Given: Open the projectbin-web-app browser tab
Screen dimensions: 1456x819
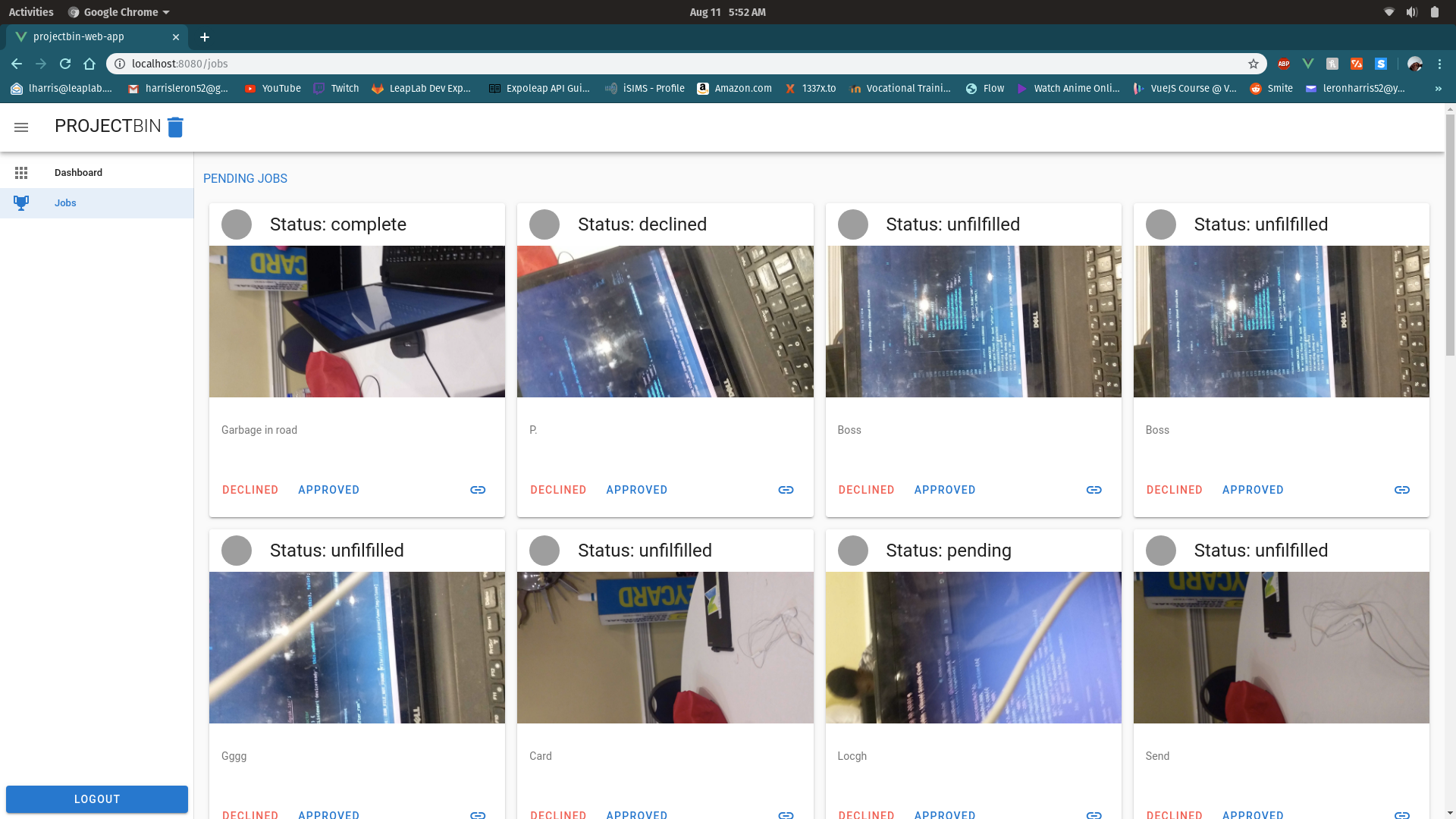Looking at the screenshot, I should pos(79,36).
